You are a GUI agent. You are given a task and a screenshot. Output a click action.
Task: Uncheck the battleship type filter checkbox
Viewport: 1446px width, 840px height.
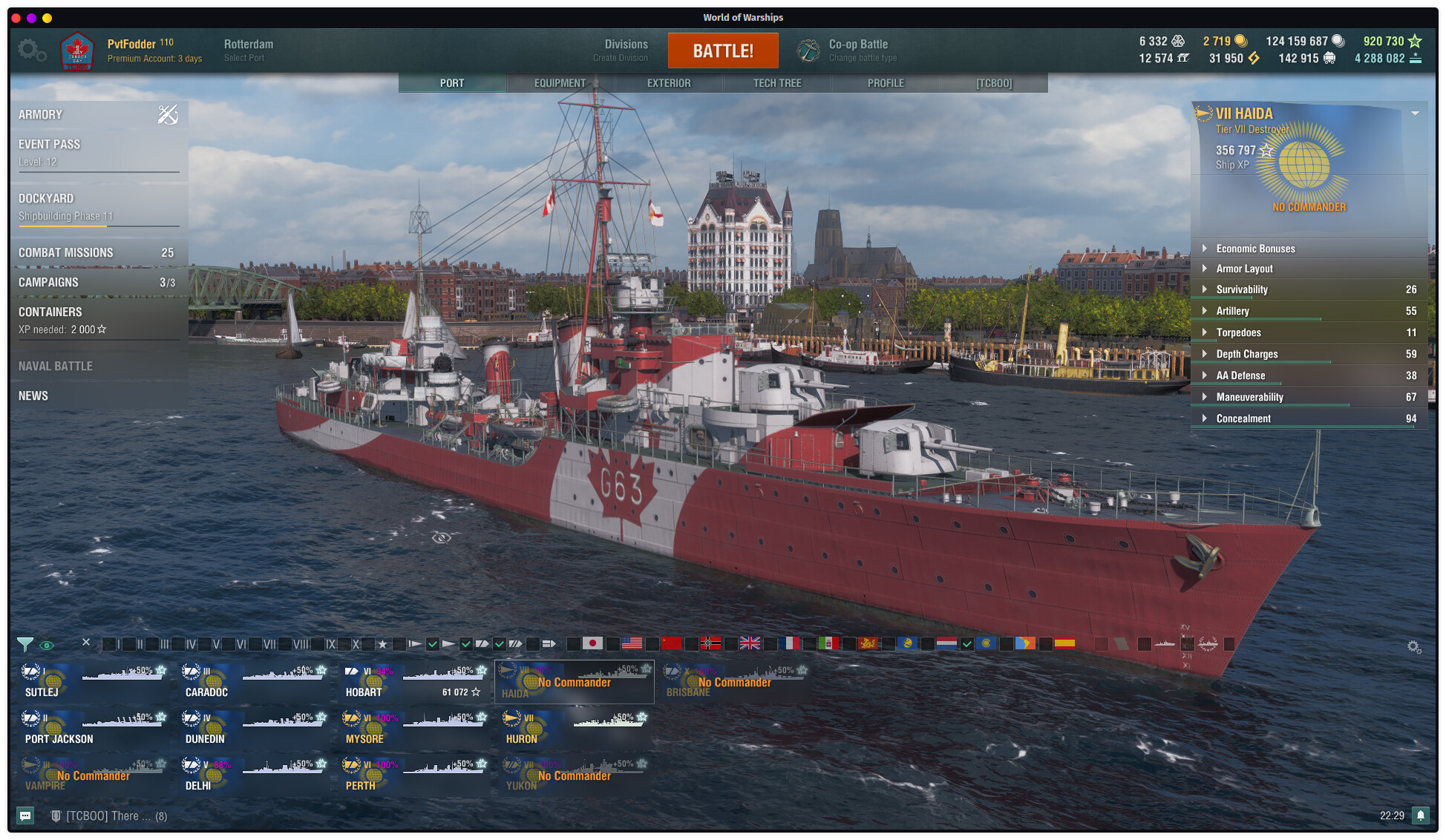[500, 644]
